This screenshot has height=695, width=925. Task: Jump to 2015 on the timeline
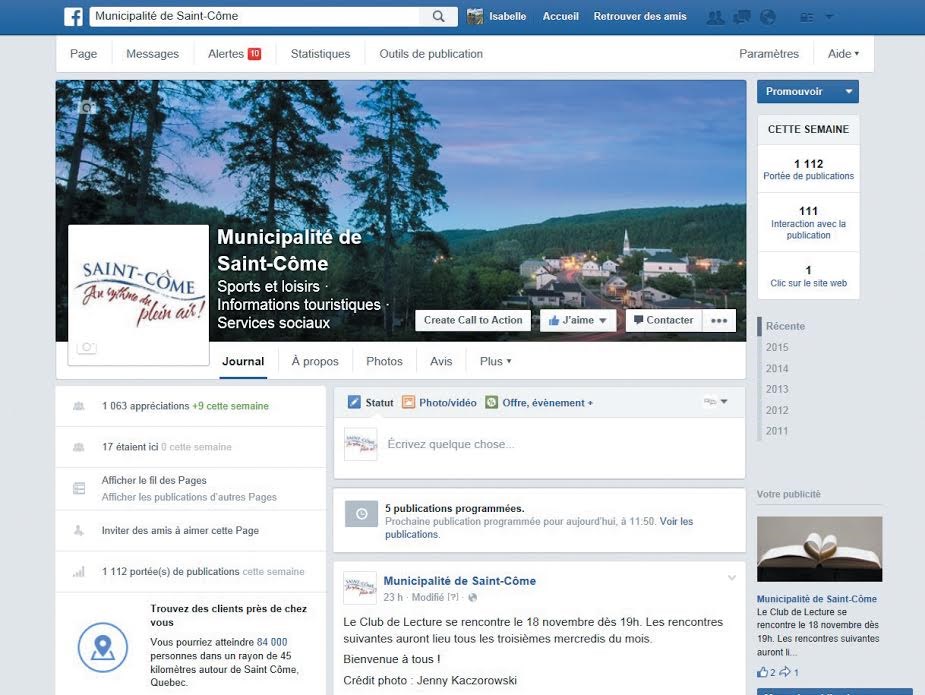(777, 348)
